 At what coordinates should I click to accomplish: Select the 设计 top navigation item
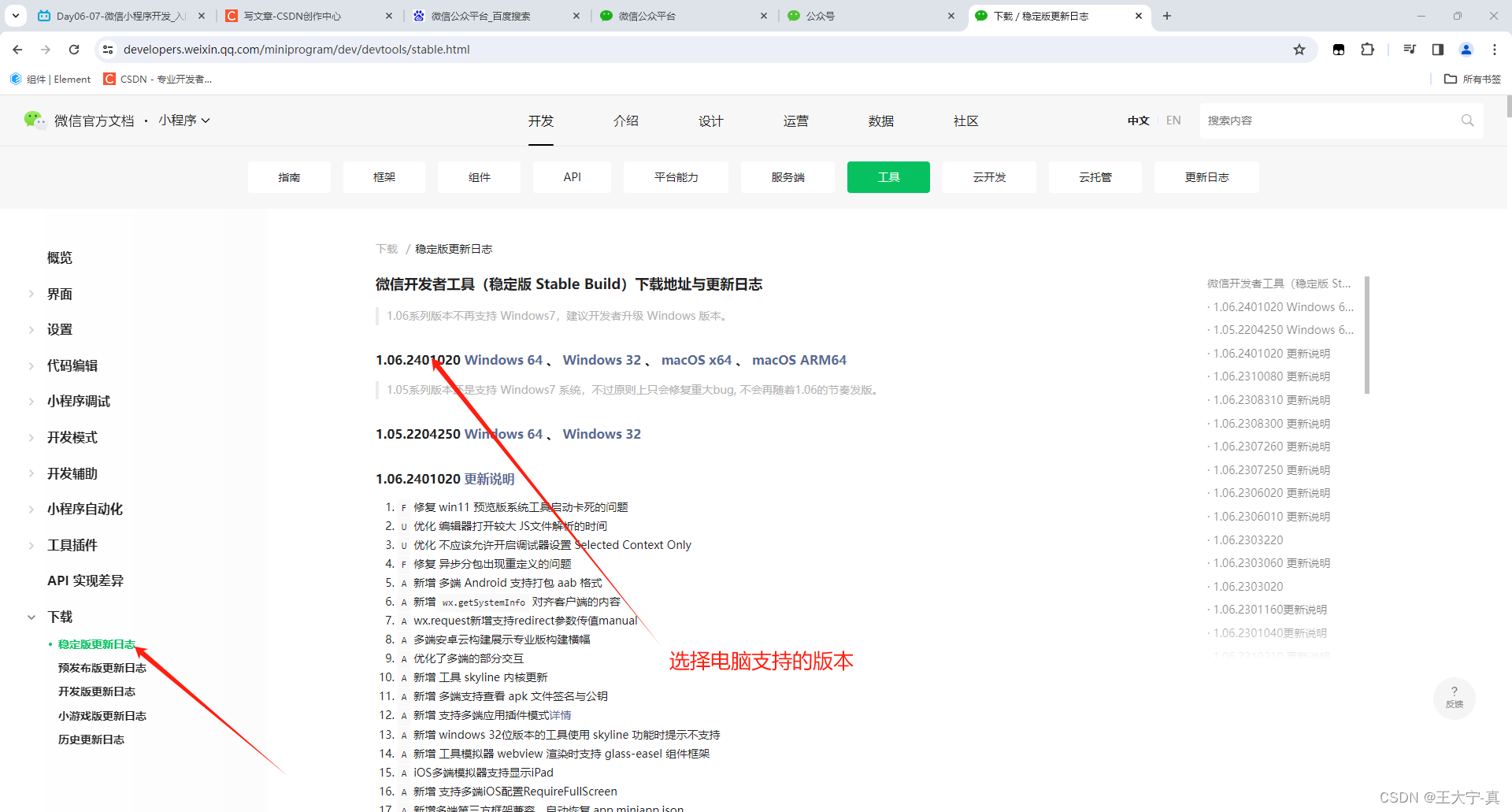pos(711,121)
